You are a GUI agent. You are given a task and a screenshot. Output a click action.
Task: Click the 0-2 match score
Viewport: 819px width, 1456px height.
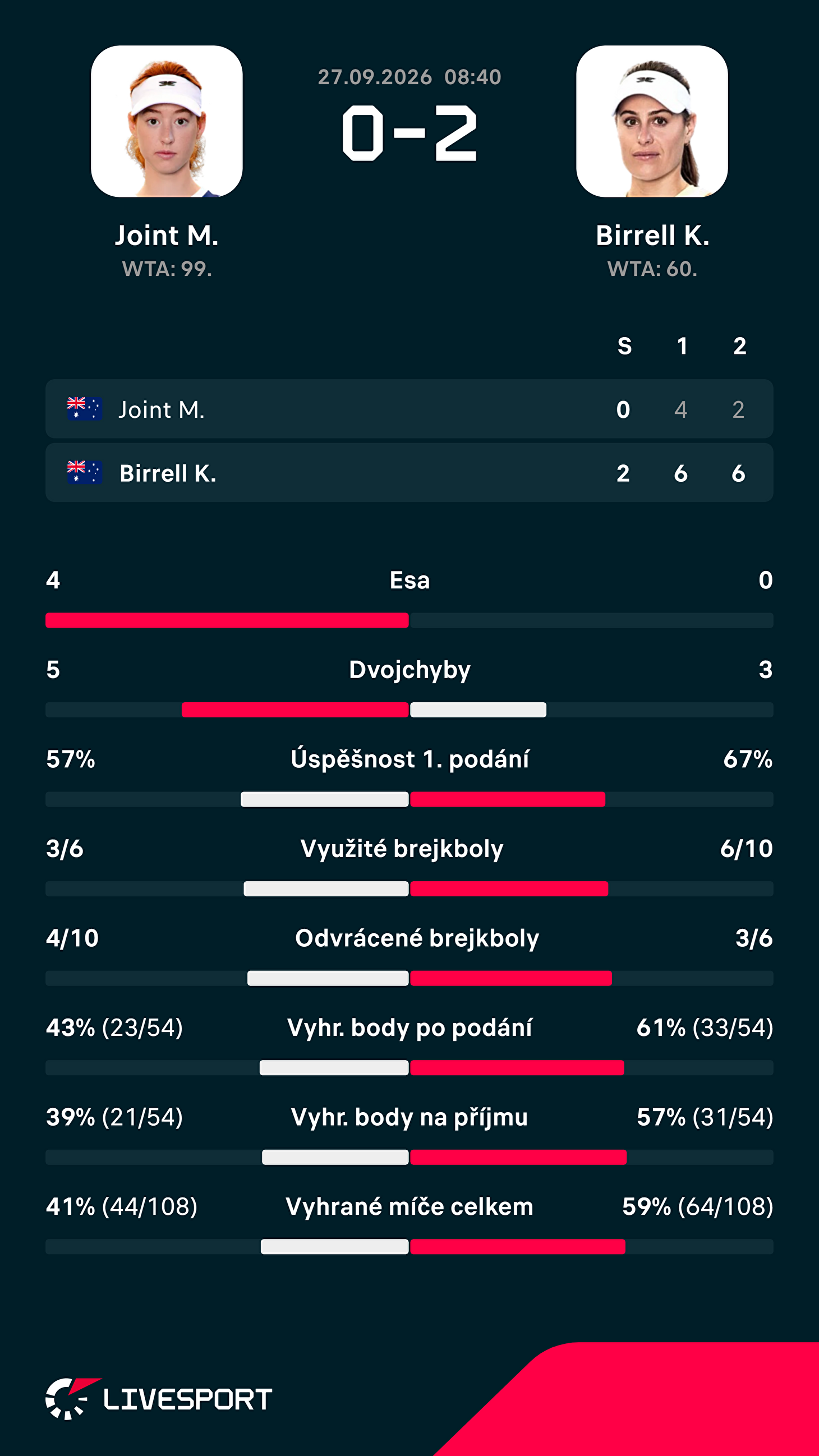[x=410, y=133]
